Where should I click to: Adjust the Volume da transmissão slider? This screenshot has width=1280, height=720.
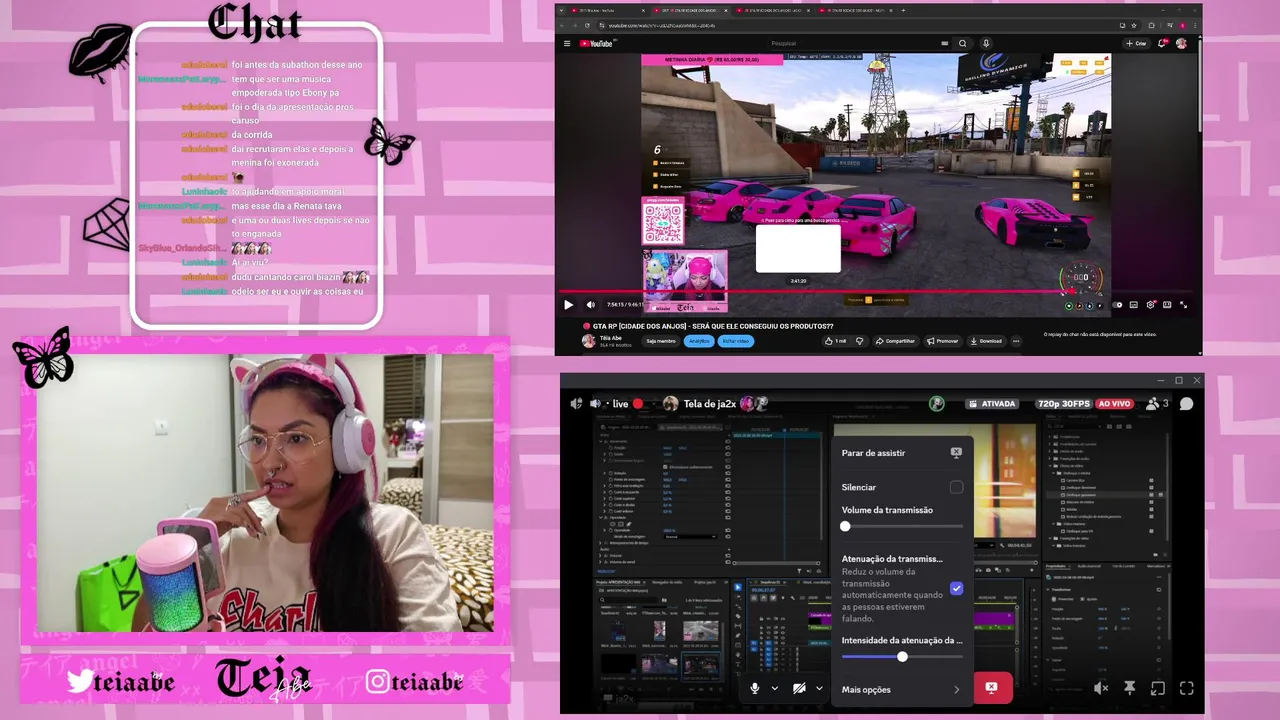902,526
